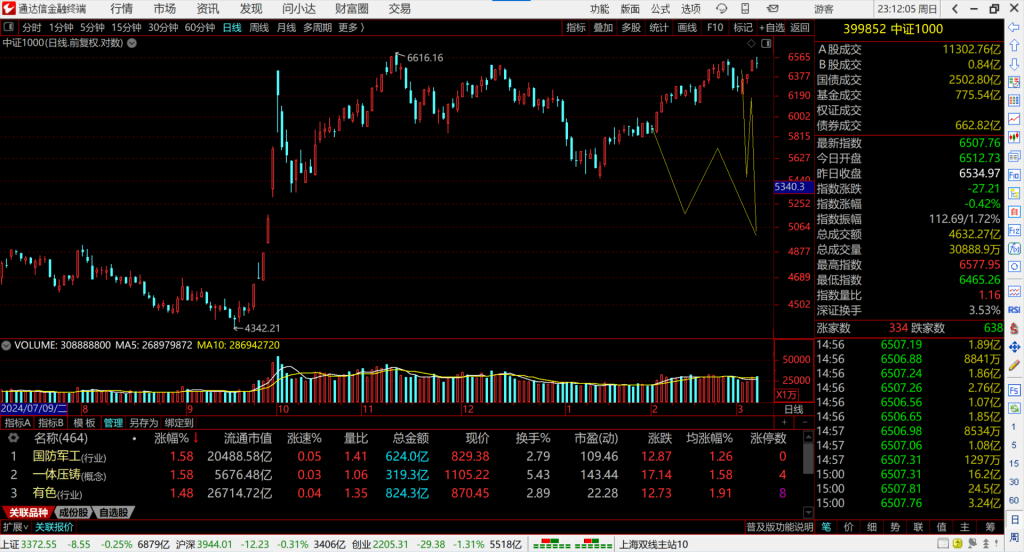Open the 行情 menu
The width and height of the screenshot is (1024, 552).
click(x=121, y=9)
